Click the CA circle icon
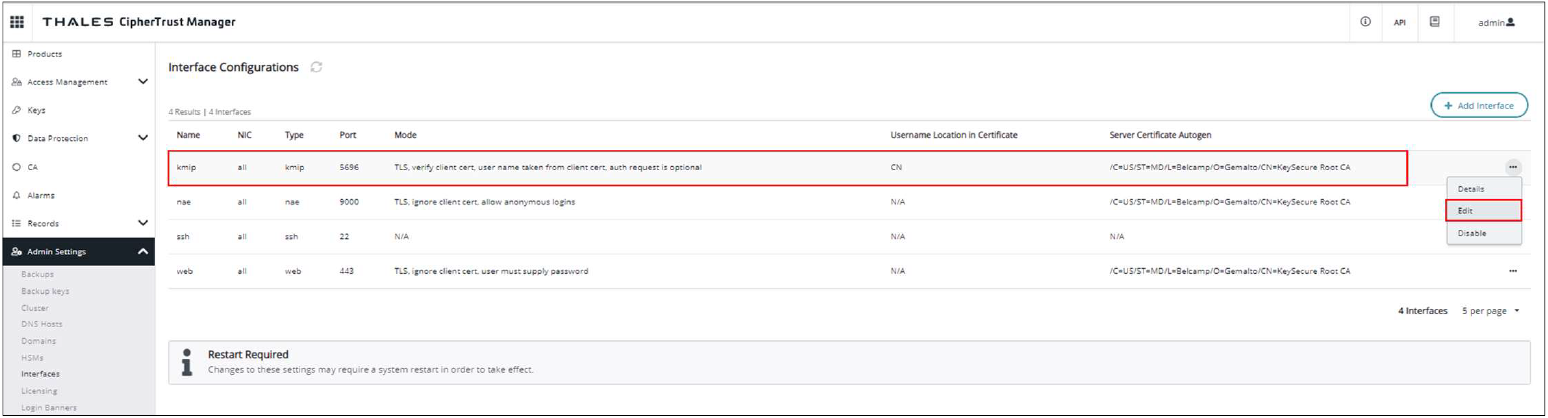 point(16,167)
